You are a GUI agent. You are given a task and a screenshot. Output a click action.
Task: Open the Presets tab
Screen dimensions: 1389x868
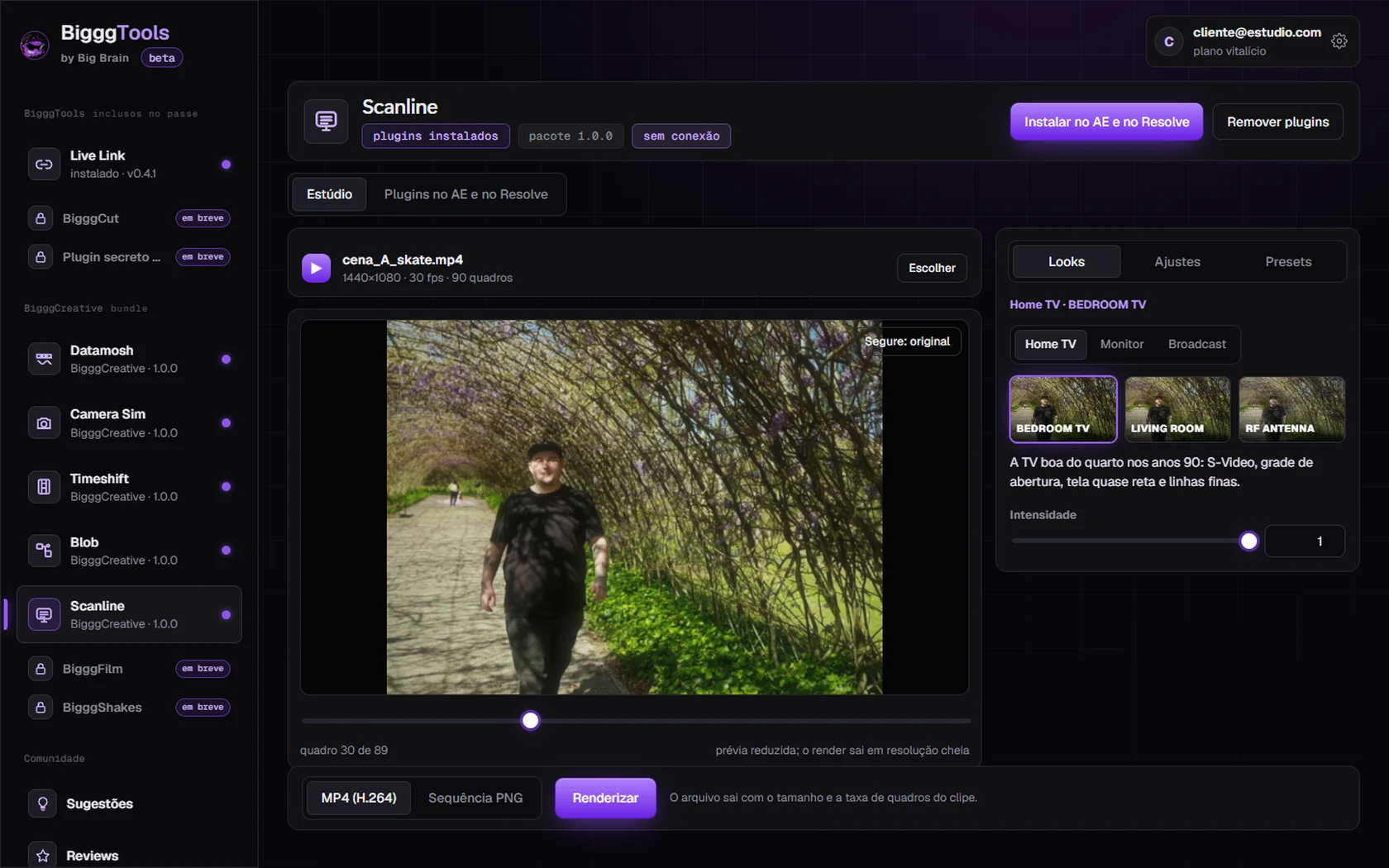tap(1288, 261)
